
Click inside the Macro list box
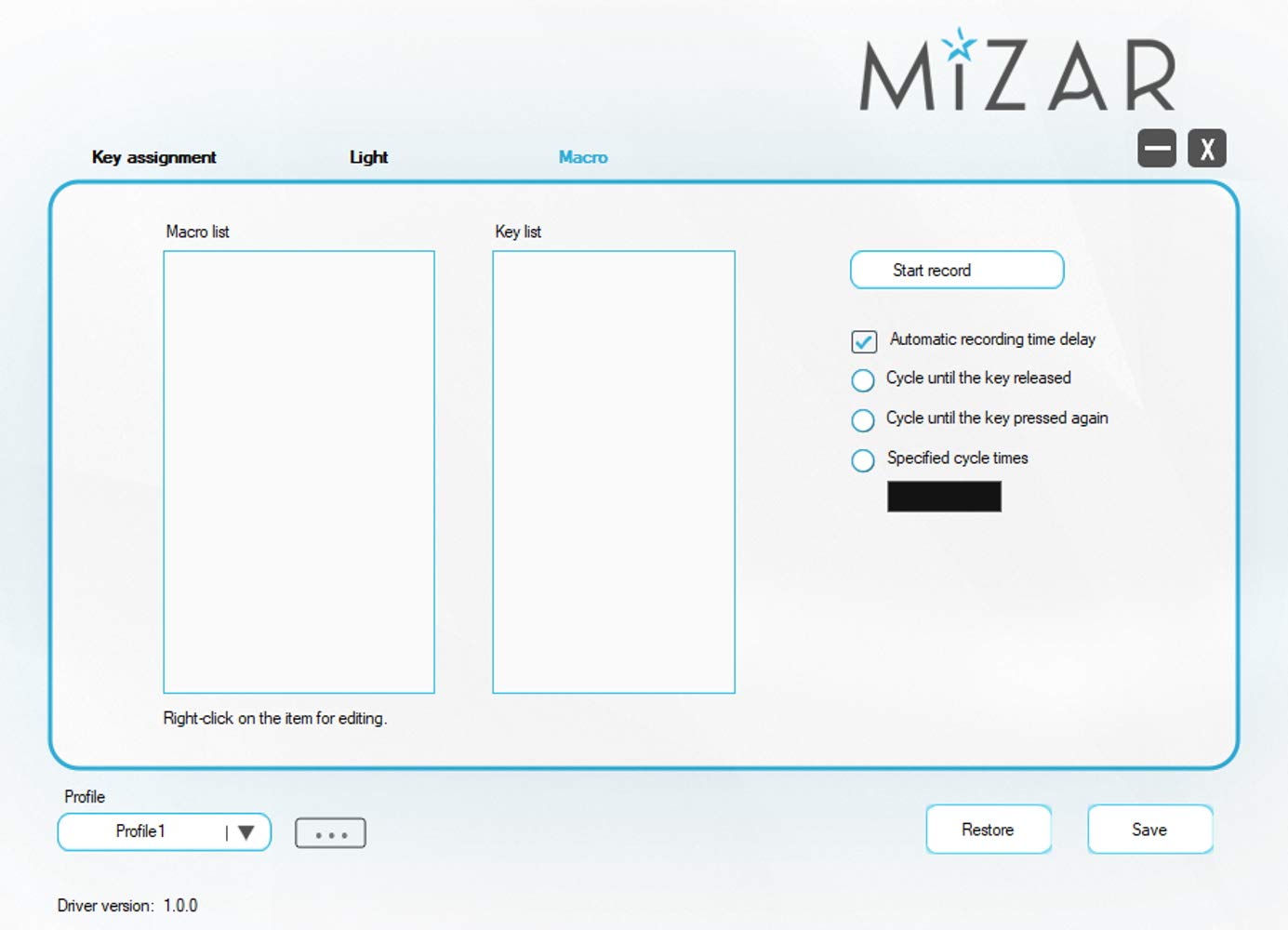[299, 472]
